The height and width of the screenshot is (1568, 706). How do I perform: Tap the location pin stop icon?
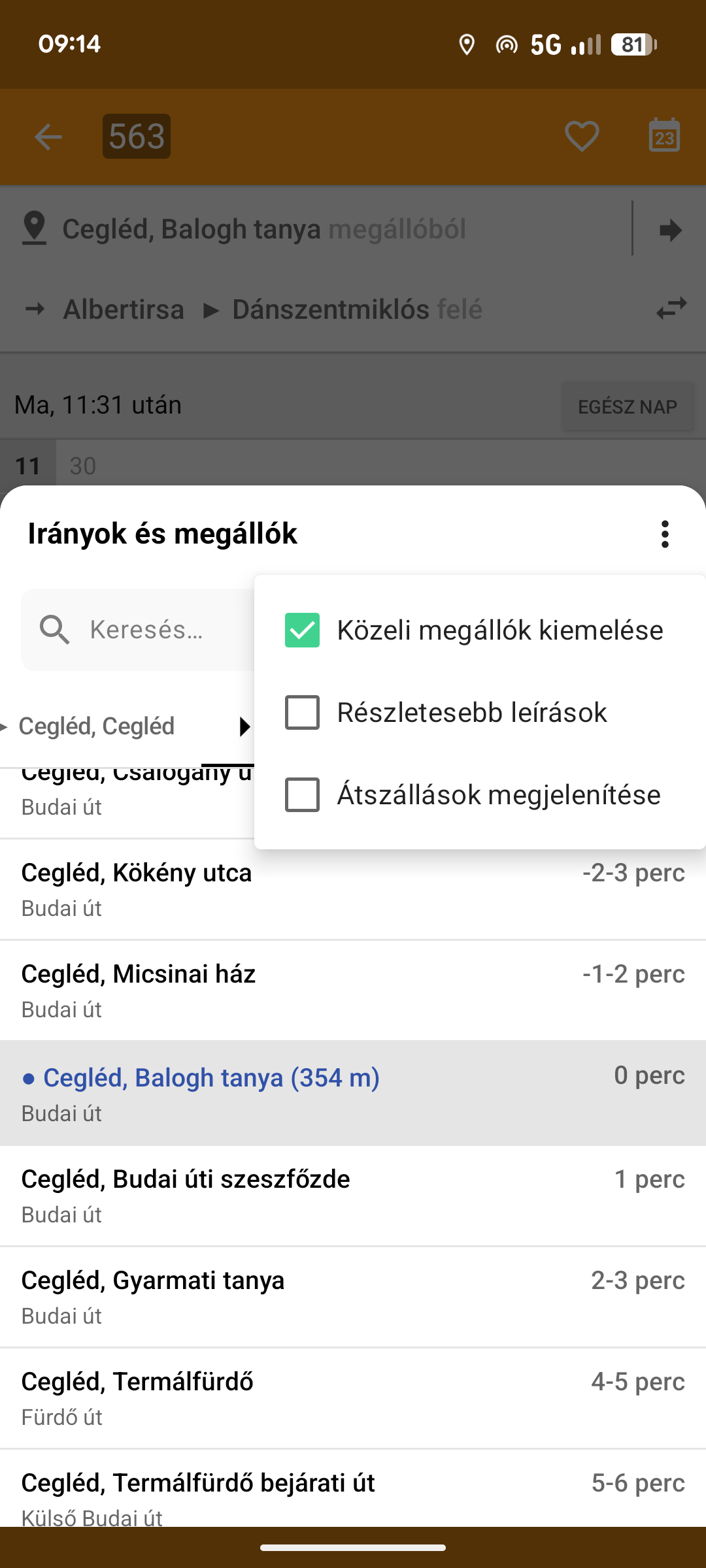click(34, 229)
